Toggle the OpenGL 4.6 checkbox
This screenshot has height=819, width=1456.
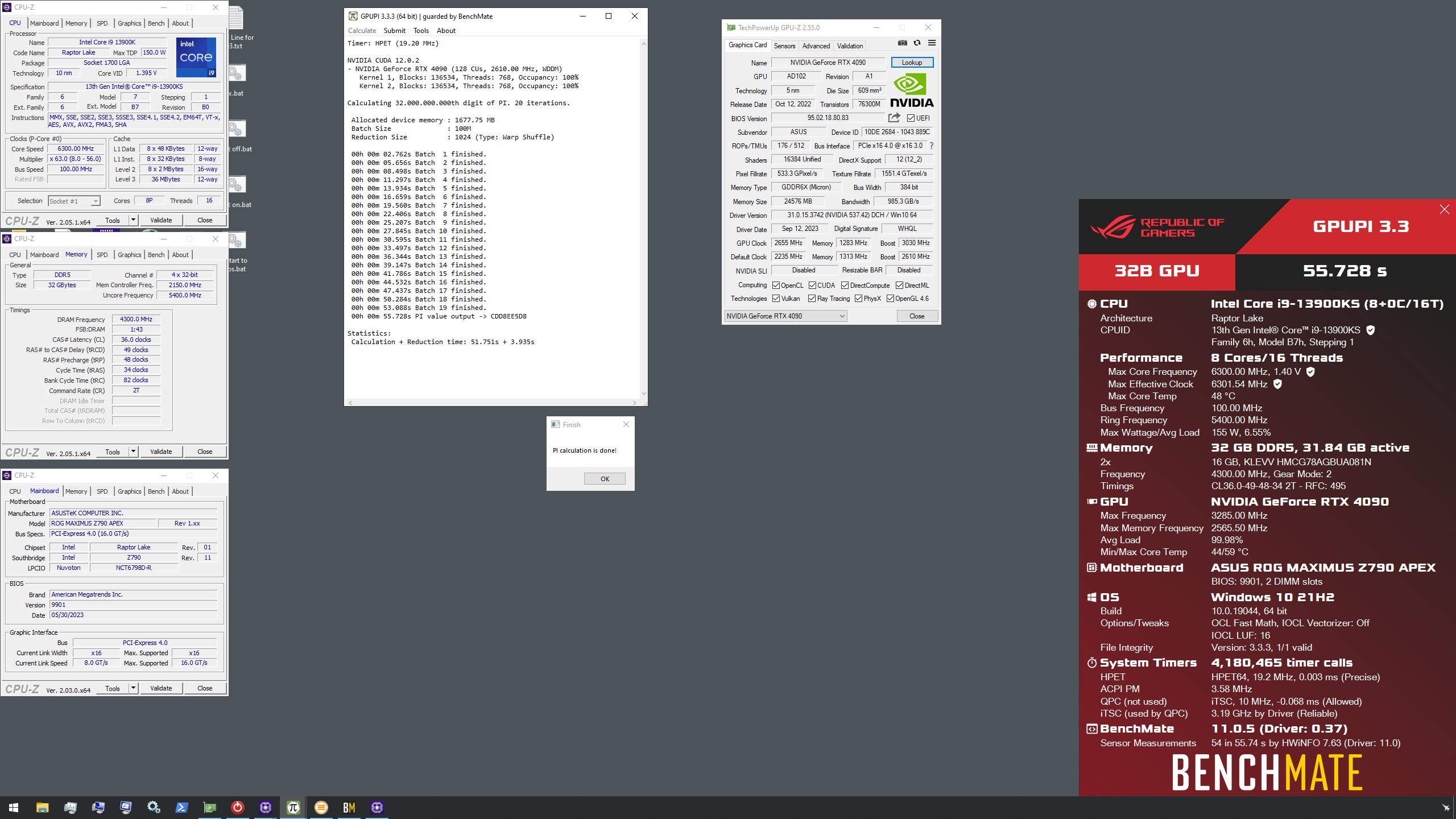pyautogui.click(x=891, y=299)
